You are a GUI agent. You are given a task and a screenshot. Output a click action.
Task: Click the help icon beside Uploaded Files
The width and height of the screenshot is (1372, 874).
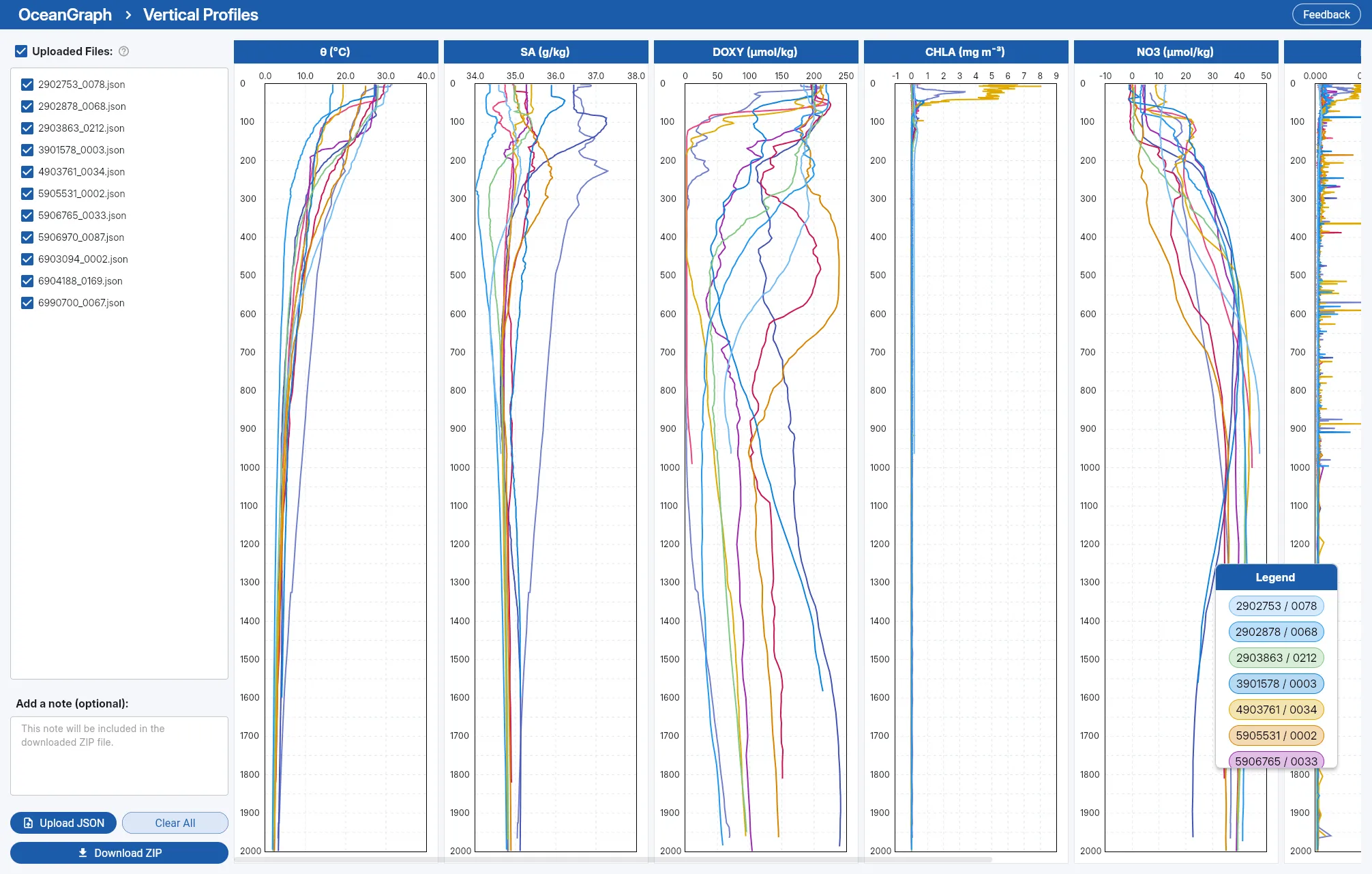[x=123, y=51]
